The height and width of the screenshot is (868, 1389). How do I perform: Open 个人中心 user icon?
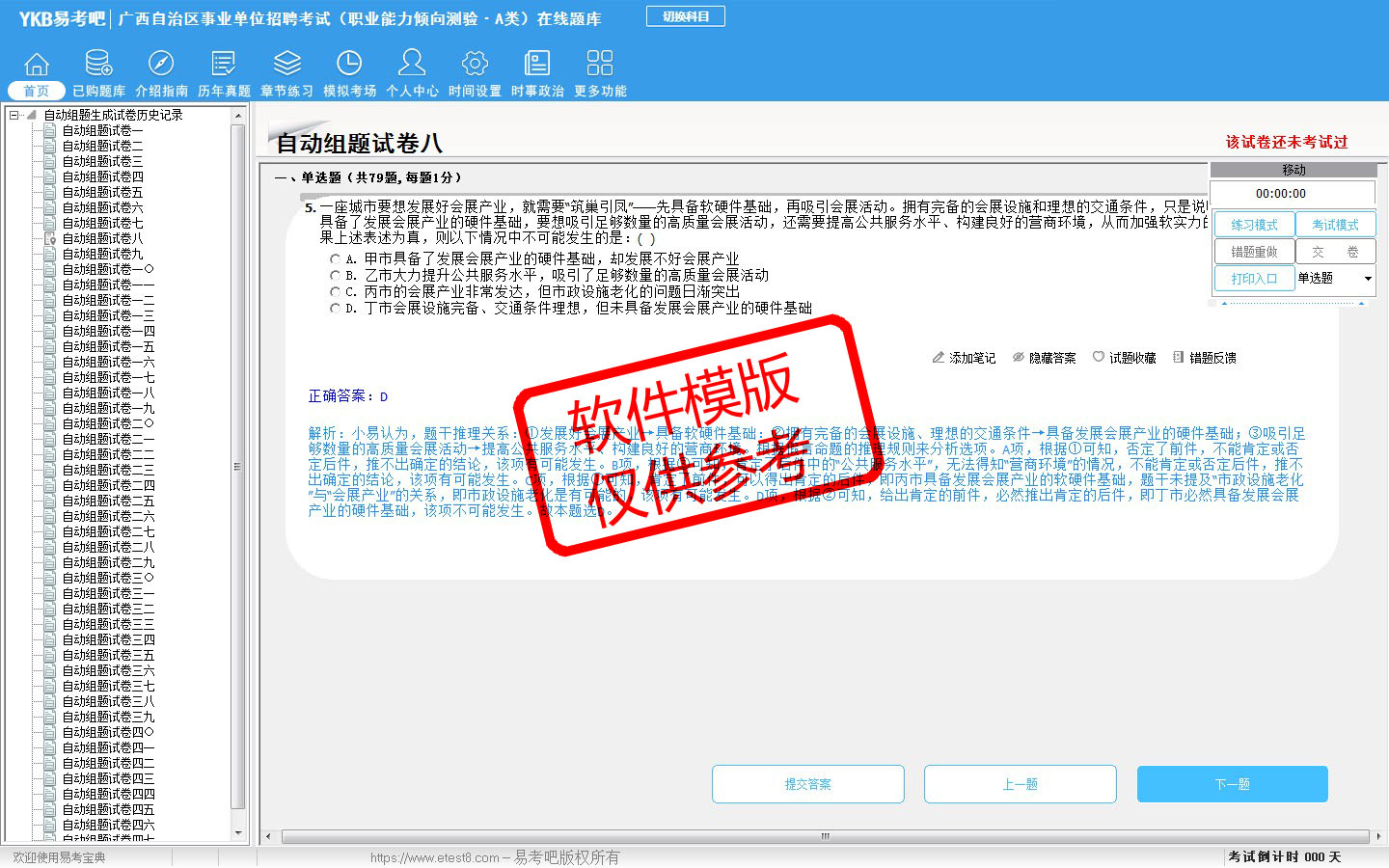click(x=412, y=65)
